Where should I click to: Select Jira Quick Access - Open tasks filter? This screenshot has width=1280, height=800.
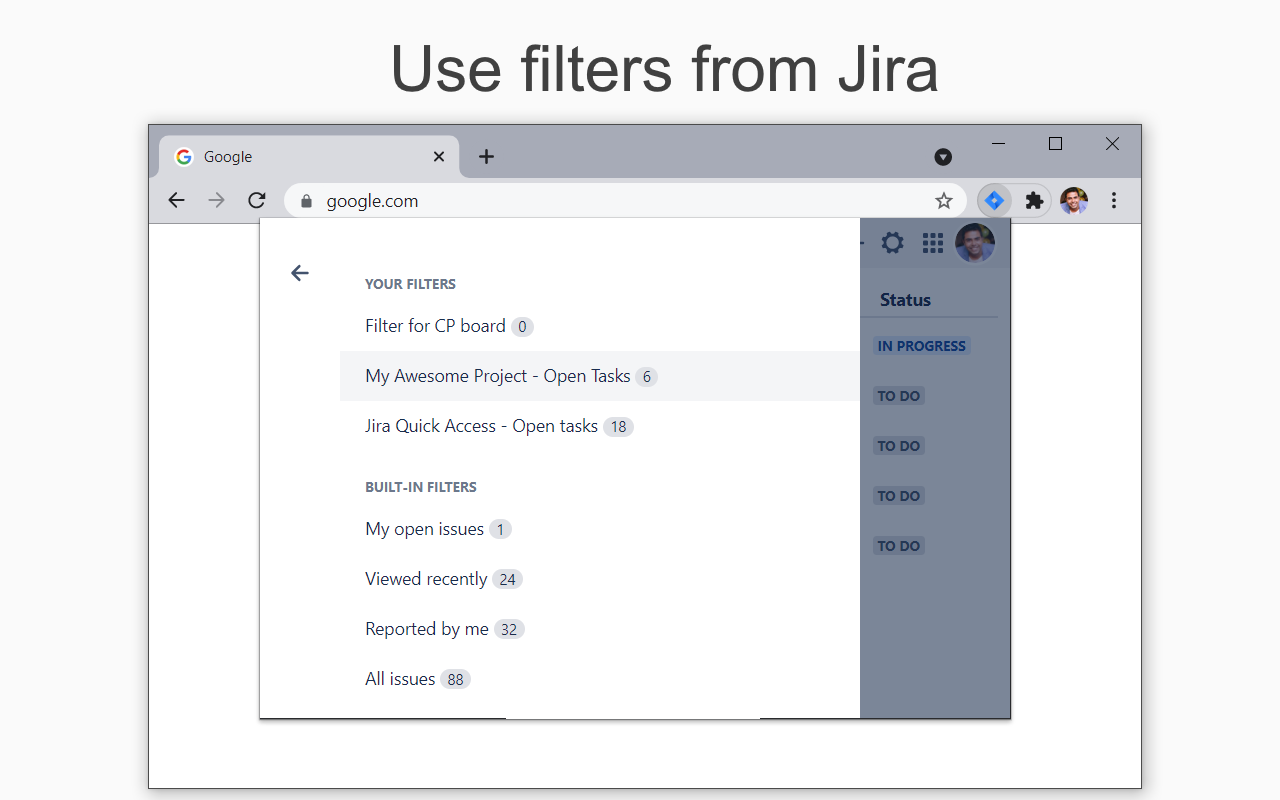(600, 426)
